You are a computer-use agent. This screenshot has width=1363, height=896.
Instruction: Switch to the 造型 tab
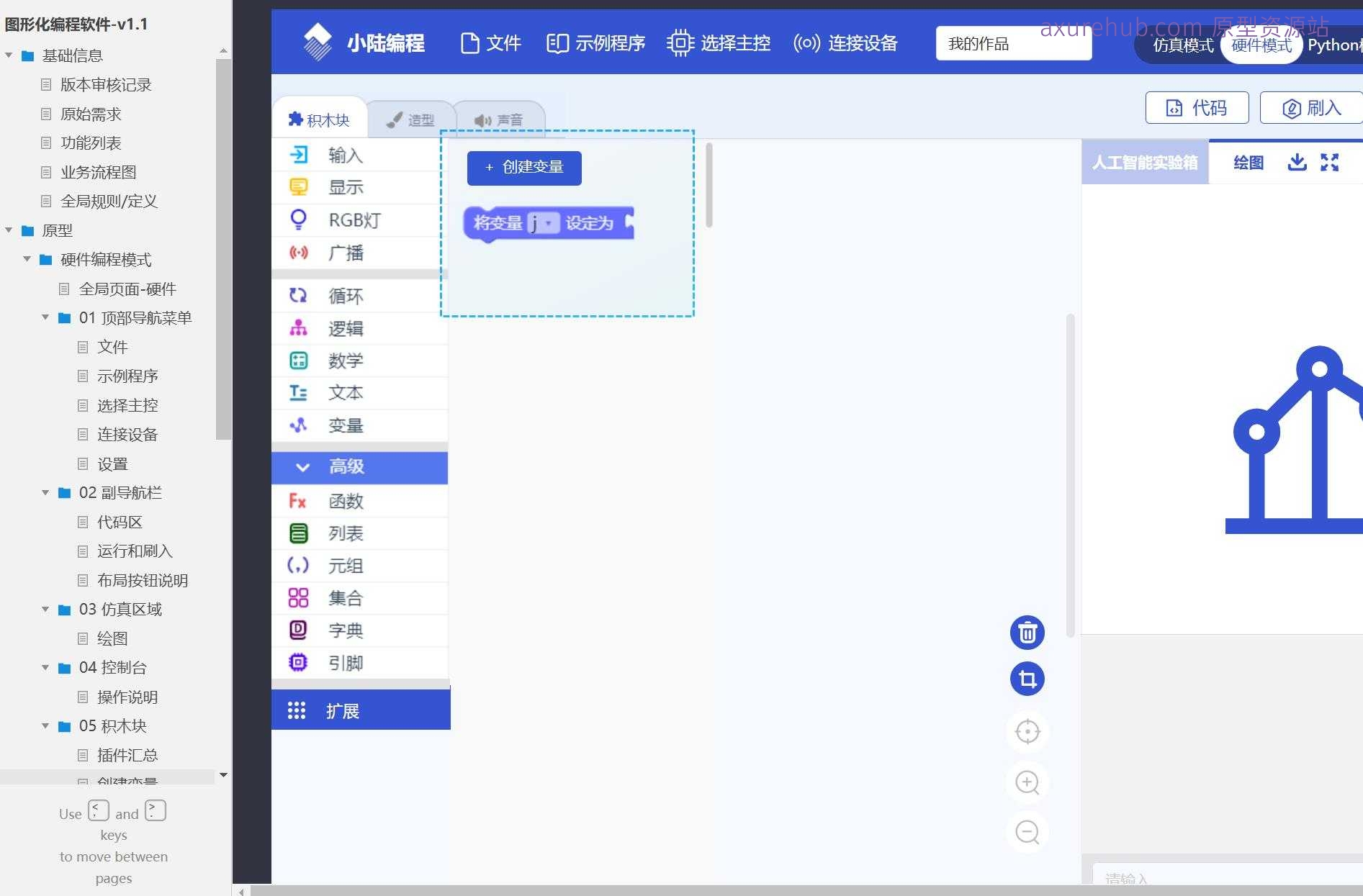click(412, 119)
